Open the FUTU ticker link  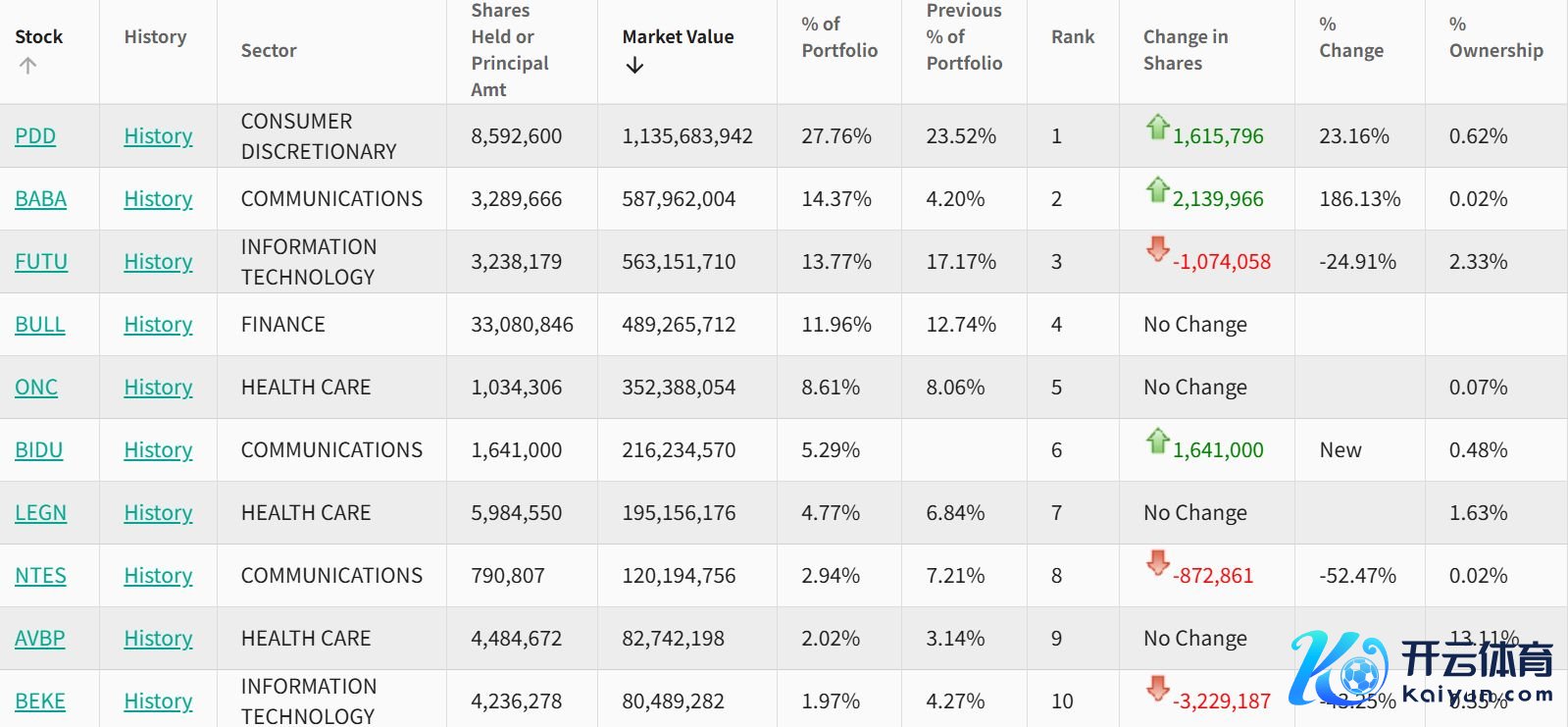[x=41, y=262]
